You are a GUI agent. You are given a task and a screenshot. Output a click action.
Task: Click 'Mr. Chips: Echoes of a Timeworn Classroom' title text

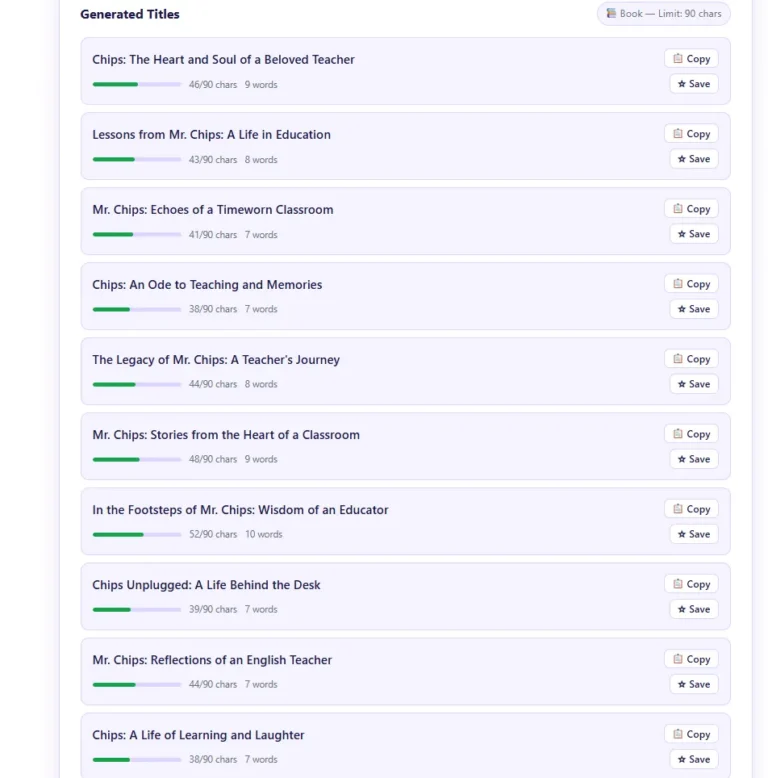coord(213,210)
